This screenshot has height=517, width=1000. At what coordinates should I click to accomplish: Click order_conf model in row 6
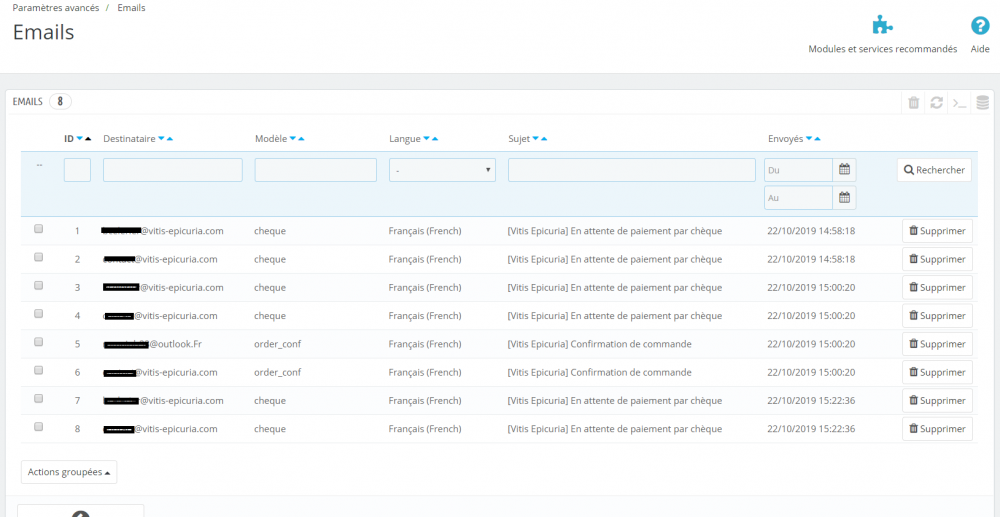point(277,372)
